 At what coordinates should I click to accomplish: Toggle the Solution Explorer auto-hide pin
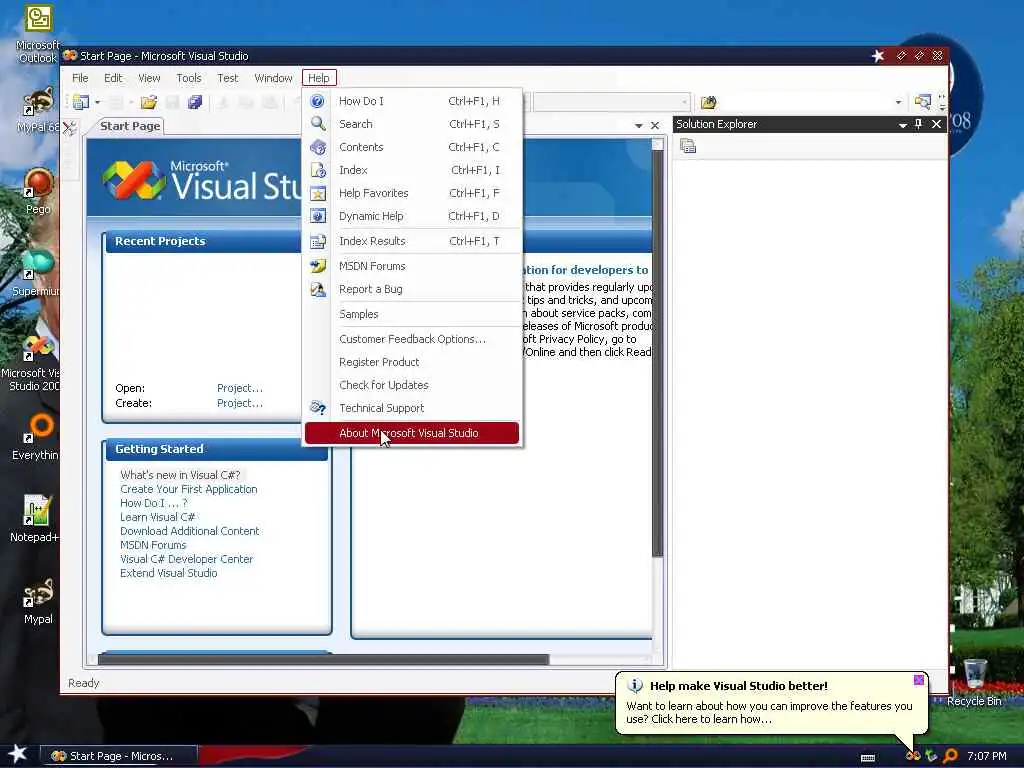[918, 124]
